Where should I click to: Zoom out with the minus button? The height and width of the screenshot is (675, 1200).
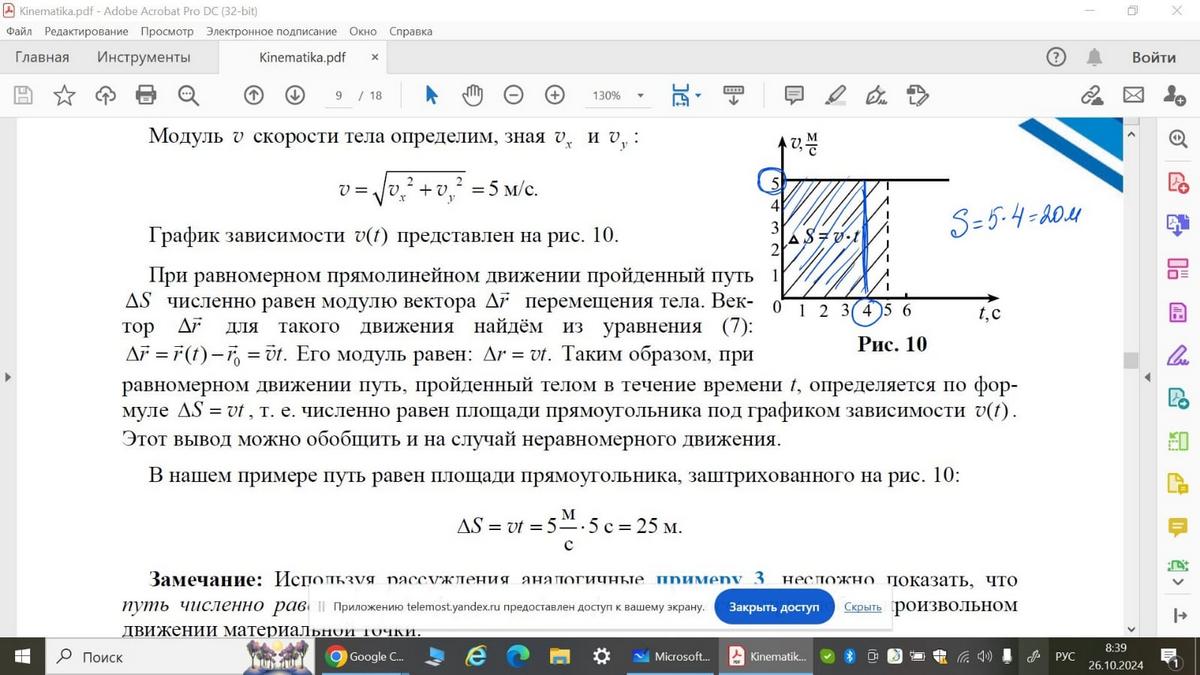point(513,95)
